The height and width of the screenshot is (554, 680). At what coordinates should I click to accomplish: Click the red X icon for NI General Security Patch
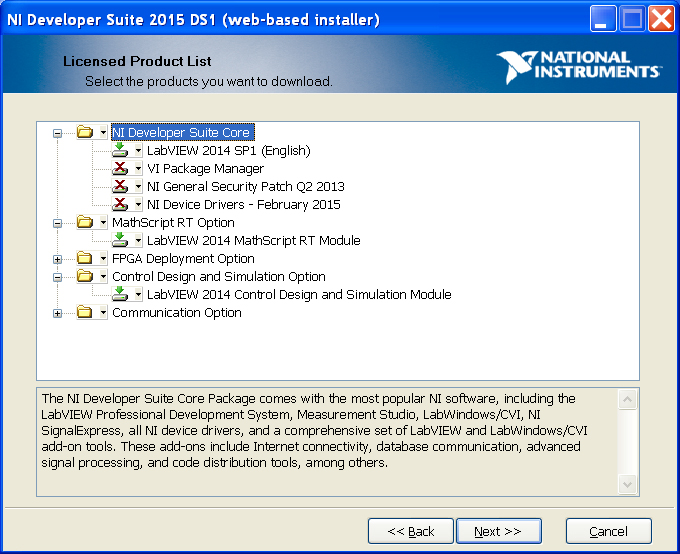tap(120, 187)
